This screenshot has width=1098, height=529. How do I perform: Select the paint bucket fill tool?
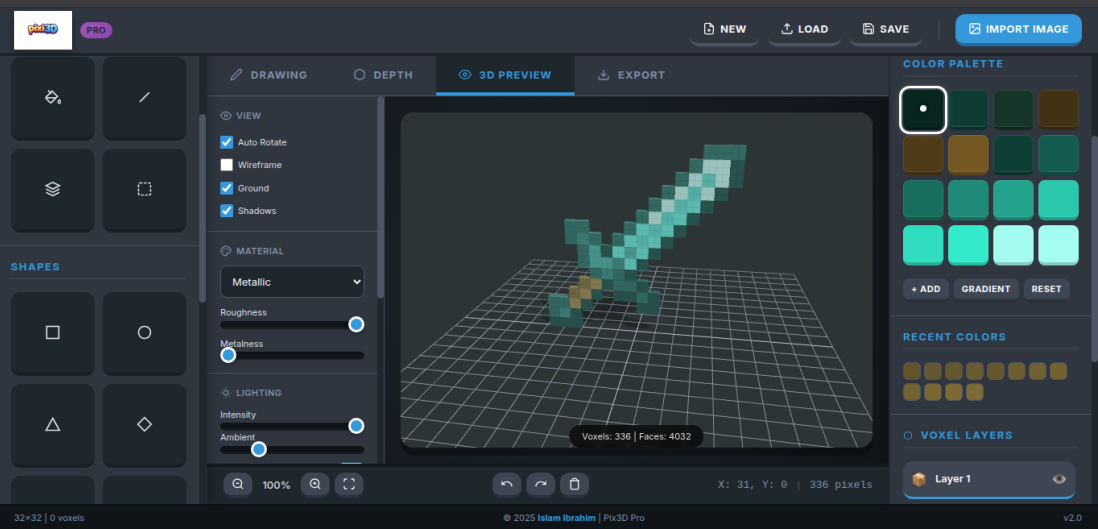point(53,97)
